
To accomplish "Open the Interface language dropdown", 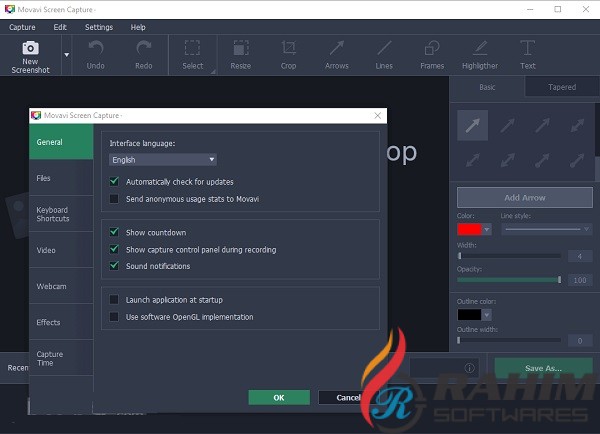I will coord(163,160).
